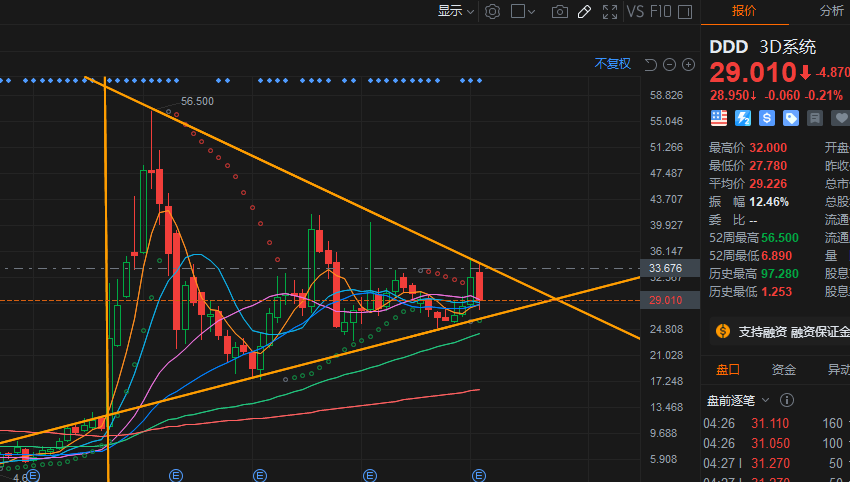Switch to the 报价 tab
The width and height of the screenshot is (850, 482).
click(x=744, y=11)
